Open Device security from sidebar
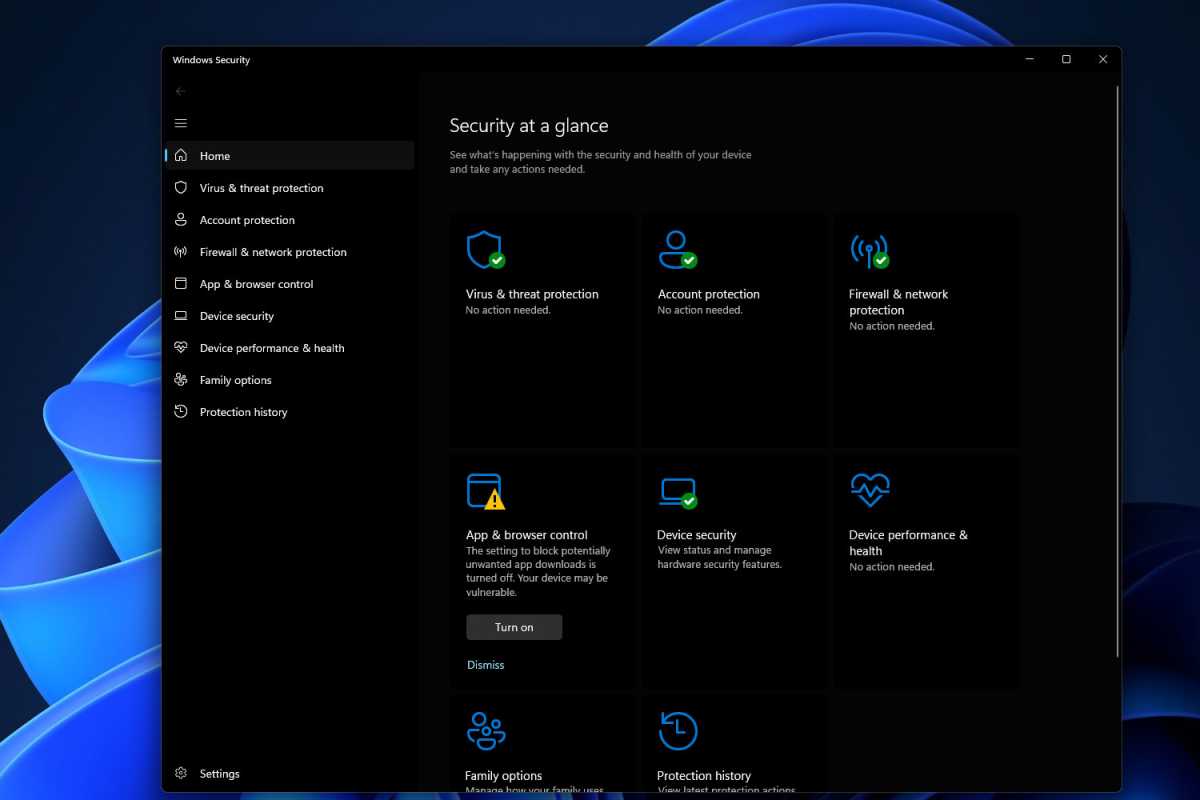This screenshot has width=1200, height=800. (x=290, y=315)
